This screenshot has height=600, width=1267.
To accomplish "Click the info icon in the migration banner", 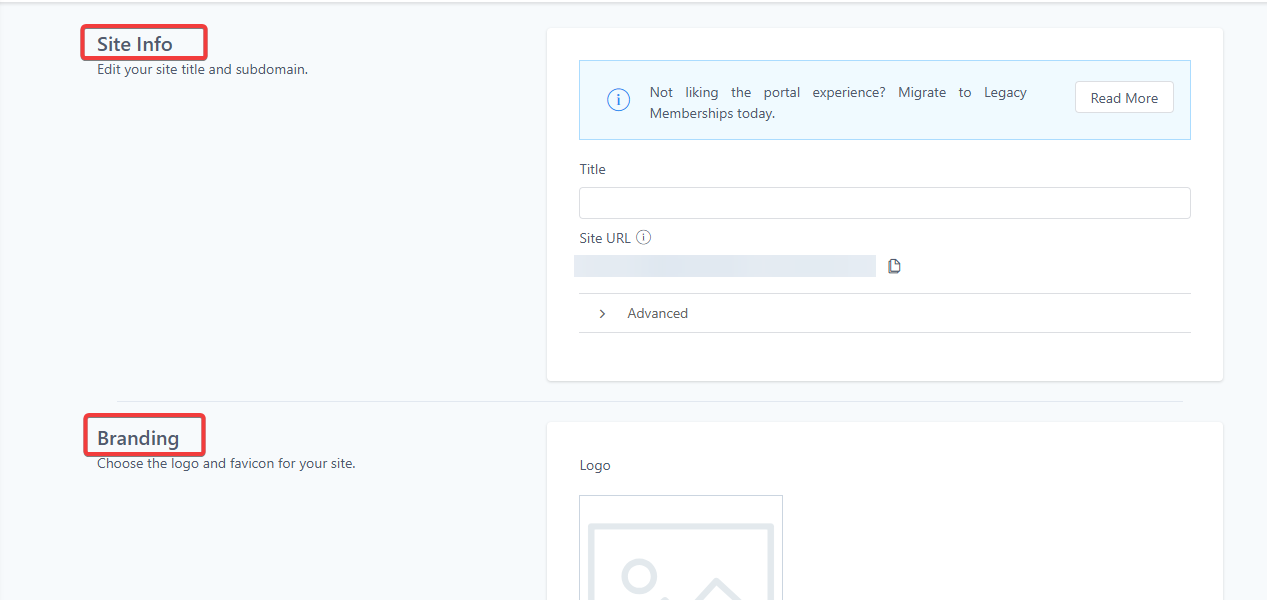I will (618, 100).
